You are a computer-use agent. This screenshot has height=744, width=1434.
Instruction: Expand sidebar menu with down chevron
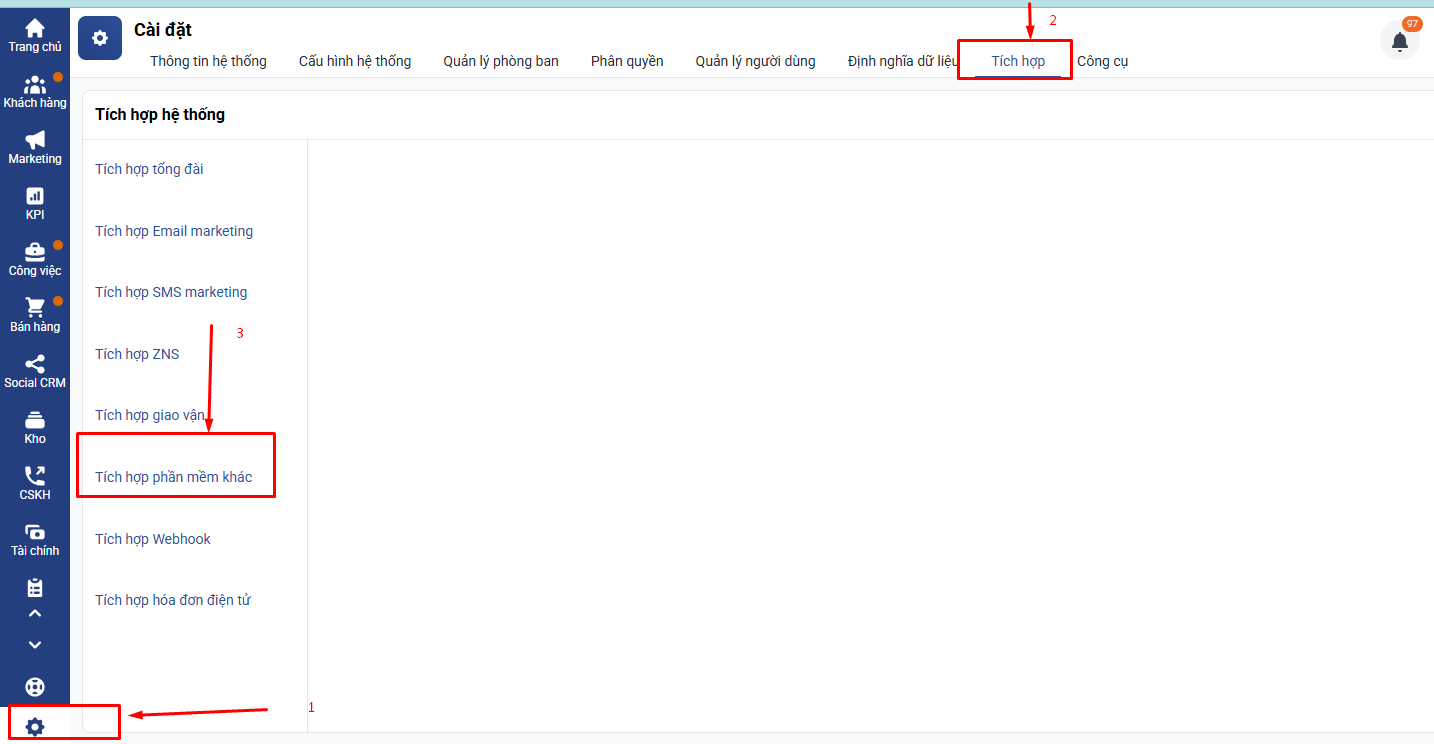tap(35, 645)
